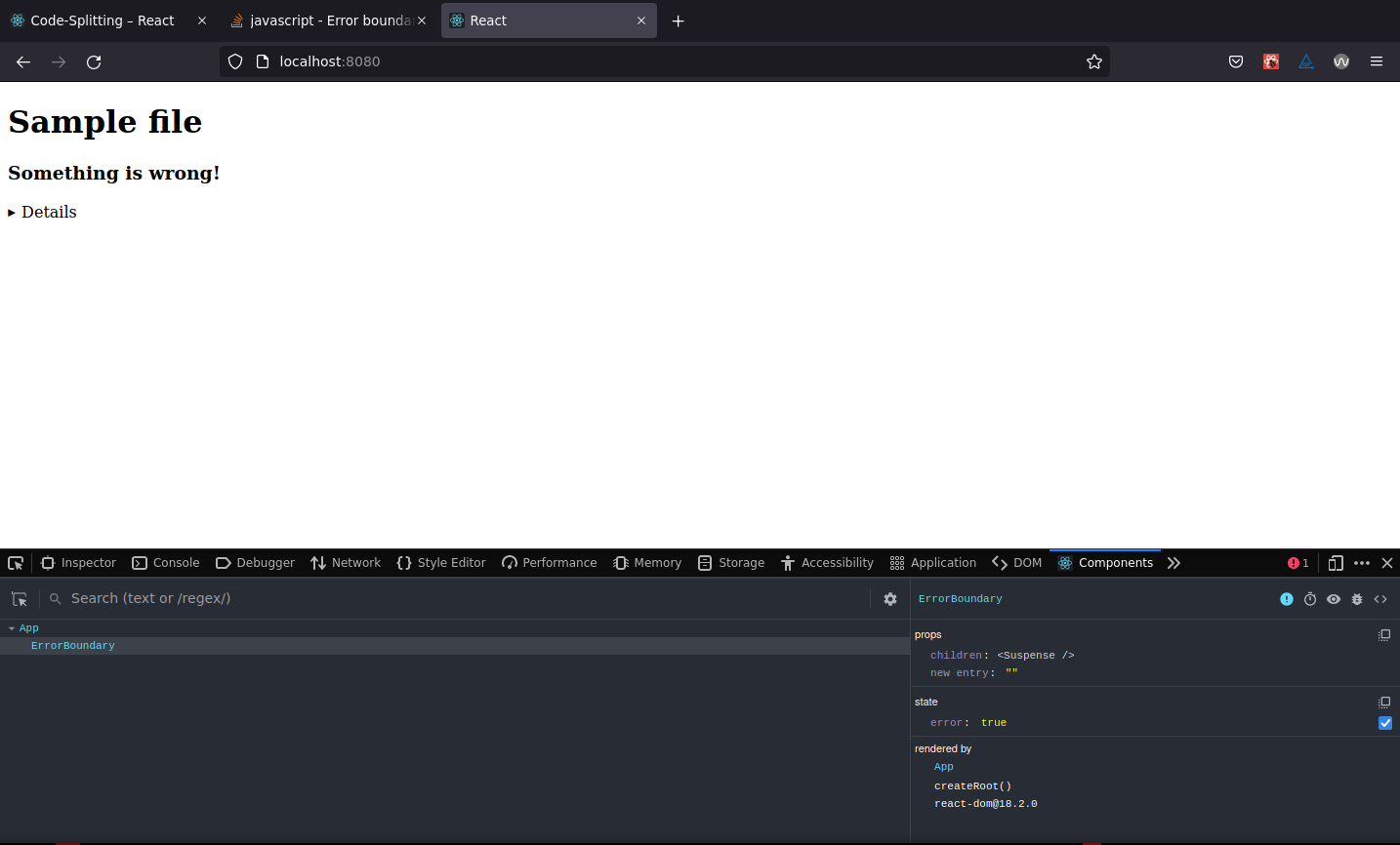
Task: Select an element in React Components panel
Action: (20, 599)
